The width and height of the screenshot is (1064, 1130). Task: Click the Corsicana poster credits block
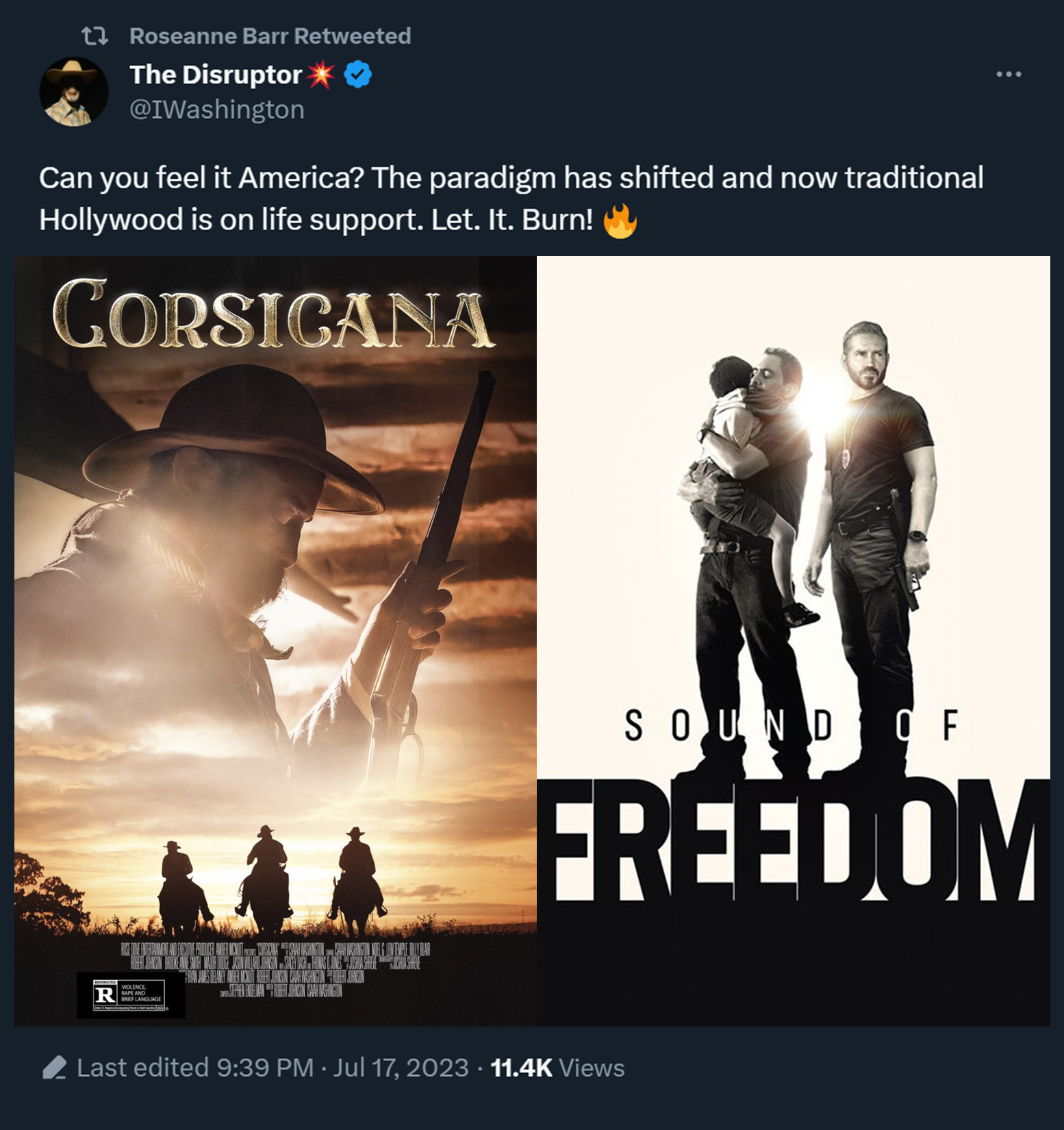pyautogui.click(x=275, y=969)
